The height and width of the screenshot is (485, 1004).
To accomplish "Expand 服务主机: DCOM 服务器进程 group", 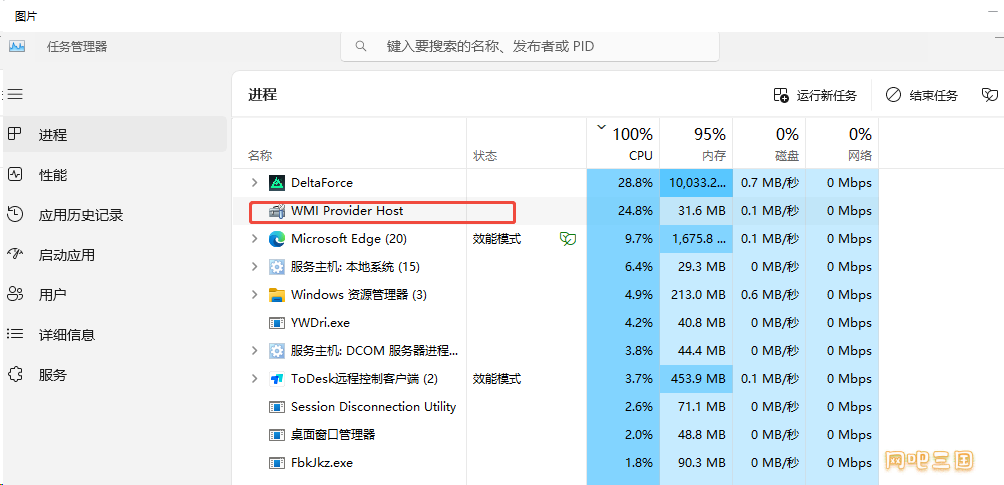I will coord(255,350).
